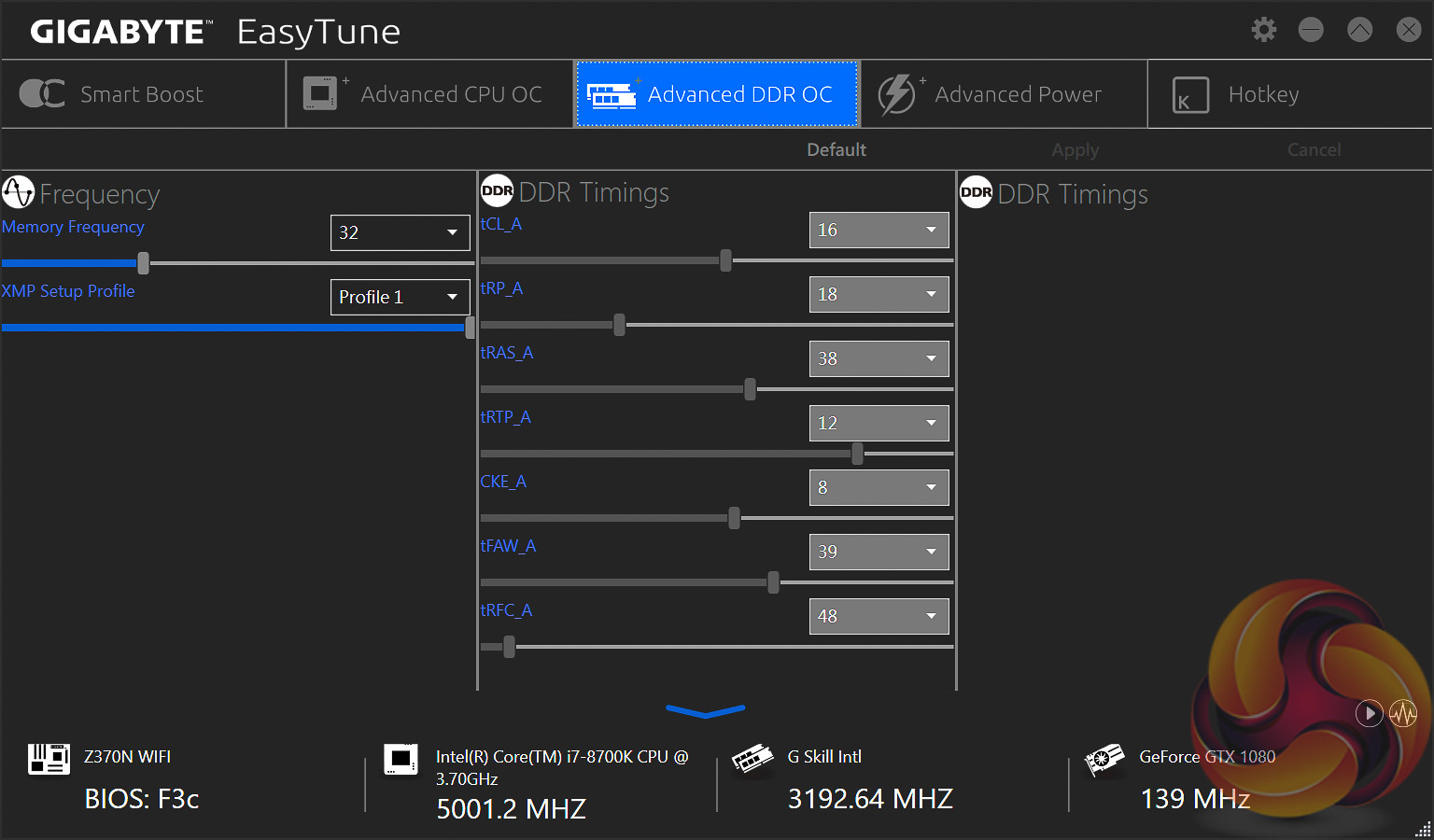This screenshot has width=1434, height=840.
Task: Open the Memory Frequency dropdown
Action: pyautogui.click(x=400, y=232)
